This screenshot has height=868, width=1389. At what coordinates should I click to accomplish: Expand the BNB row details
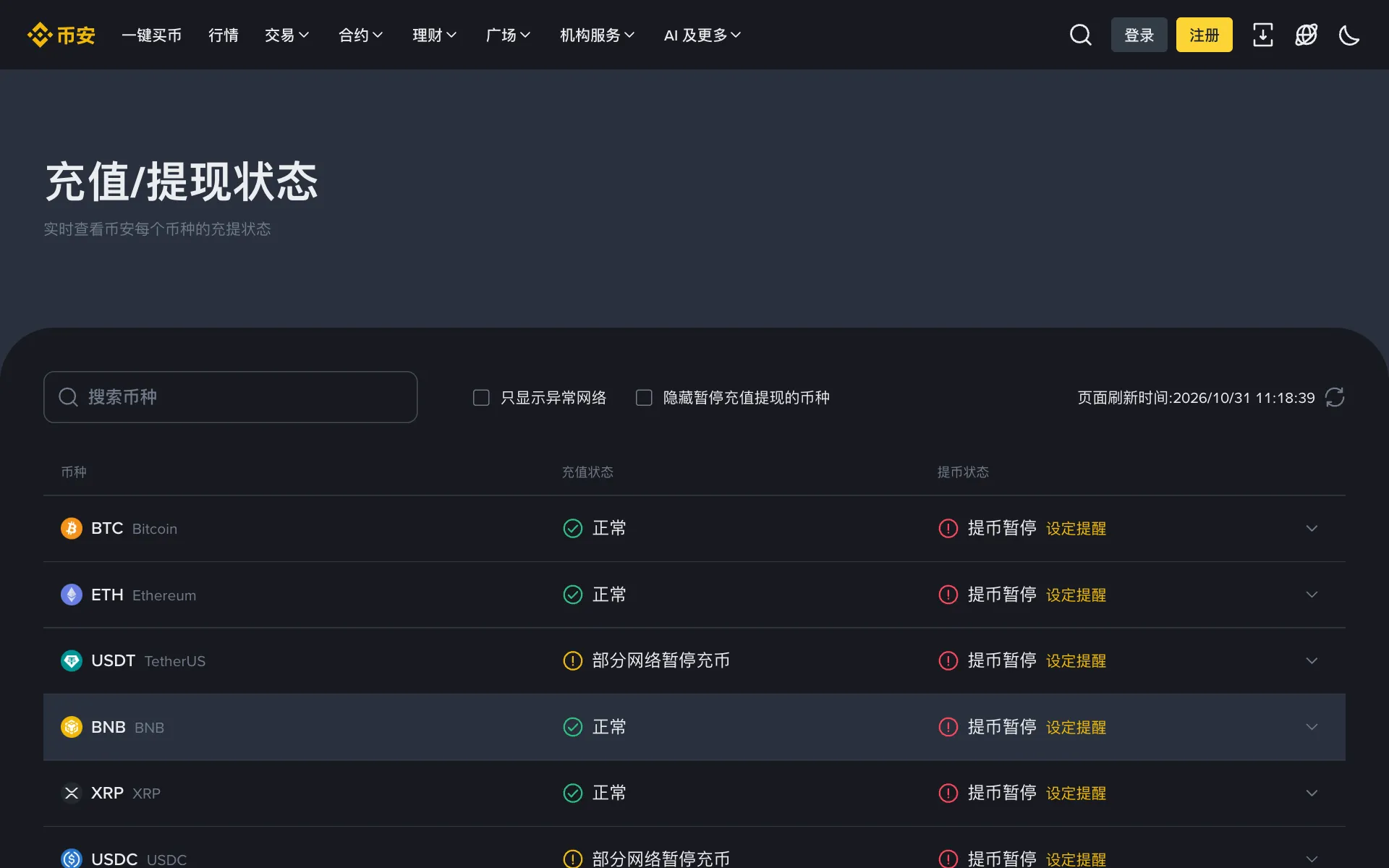tap(1312, 727)
